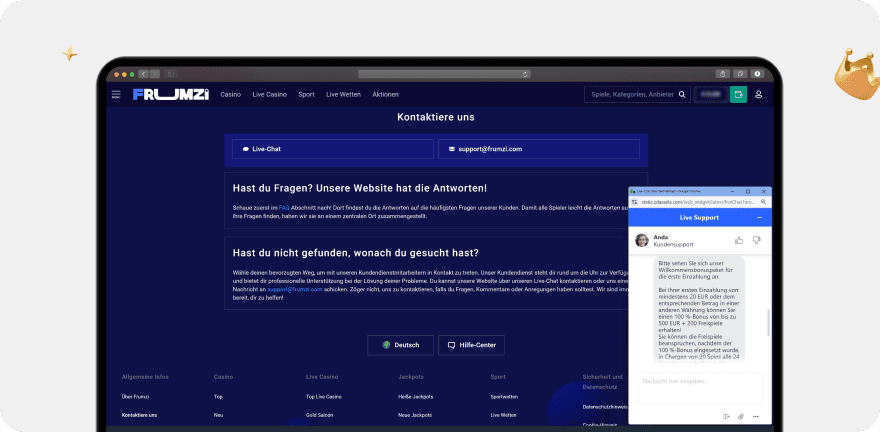Click the chat message scrollbar
The width and height of the screenshot is (880, 432).
767,325
